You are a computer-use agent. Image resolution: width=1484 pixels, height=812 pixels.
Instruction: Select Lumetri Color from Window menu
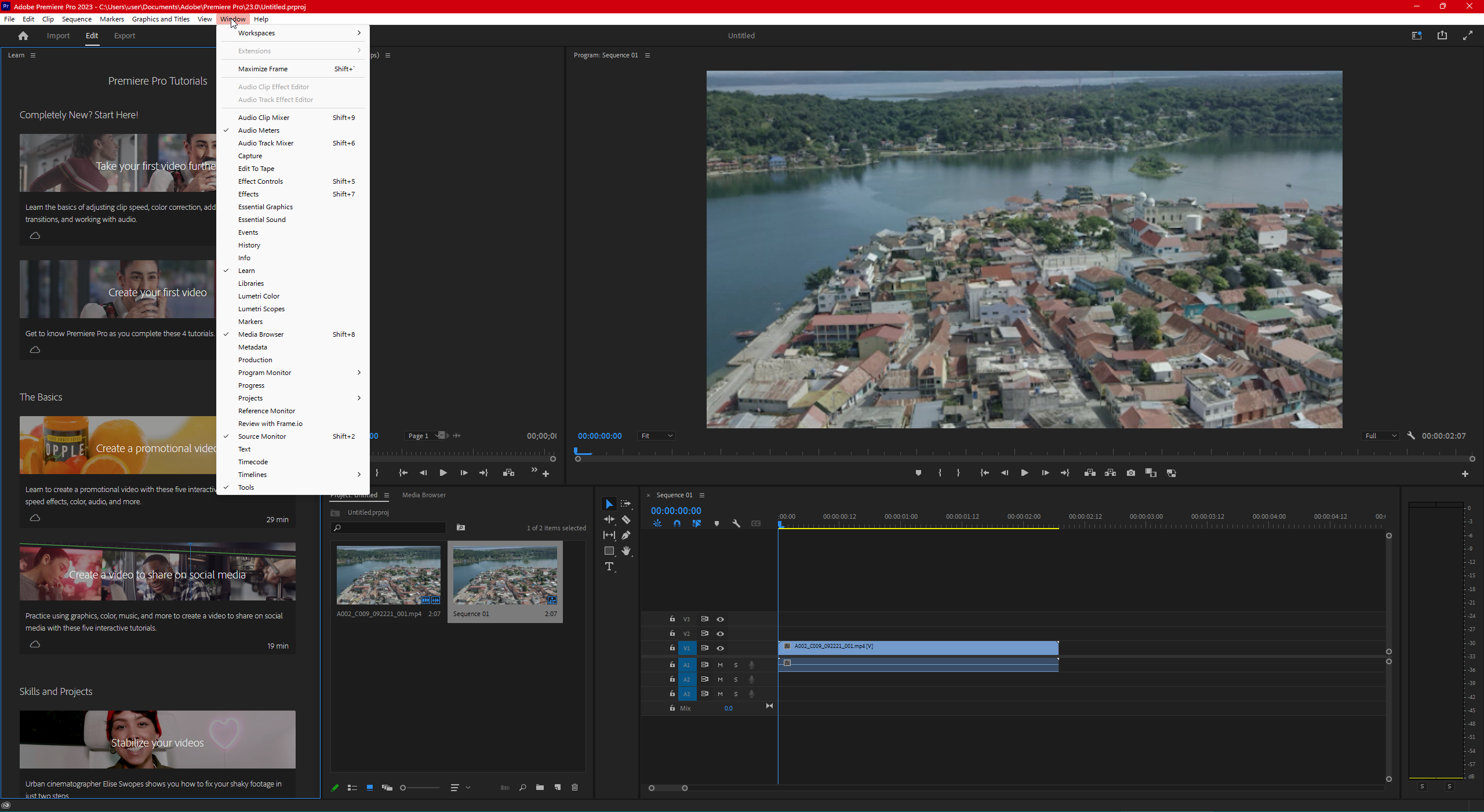(x=259, y=296)
